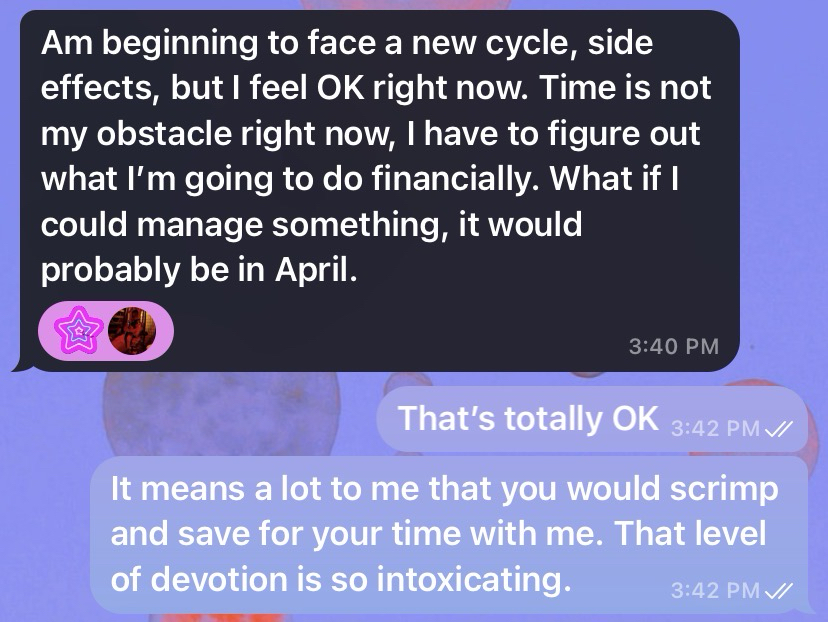Click the timestamp next to "That's totally OK"
Image resolution: width=828 pixels, height=622 pixels.
(x=714, y=429)
